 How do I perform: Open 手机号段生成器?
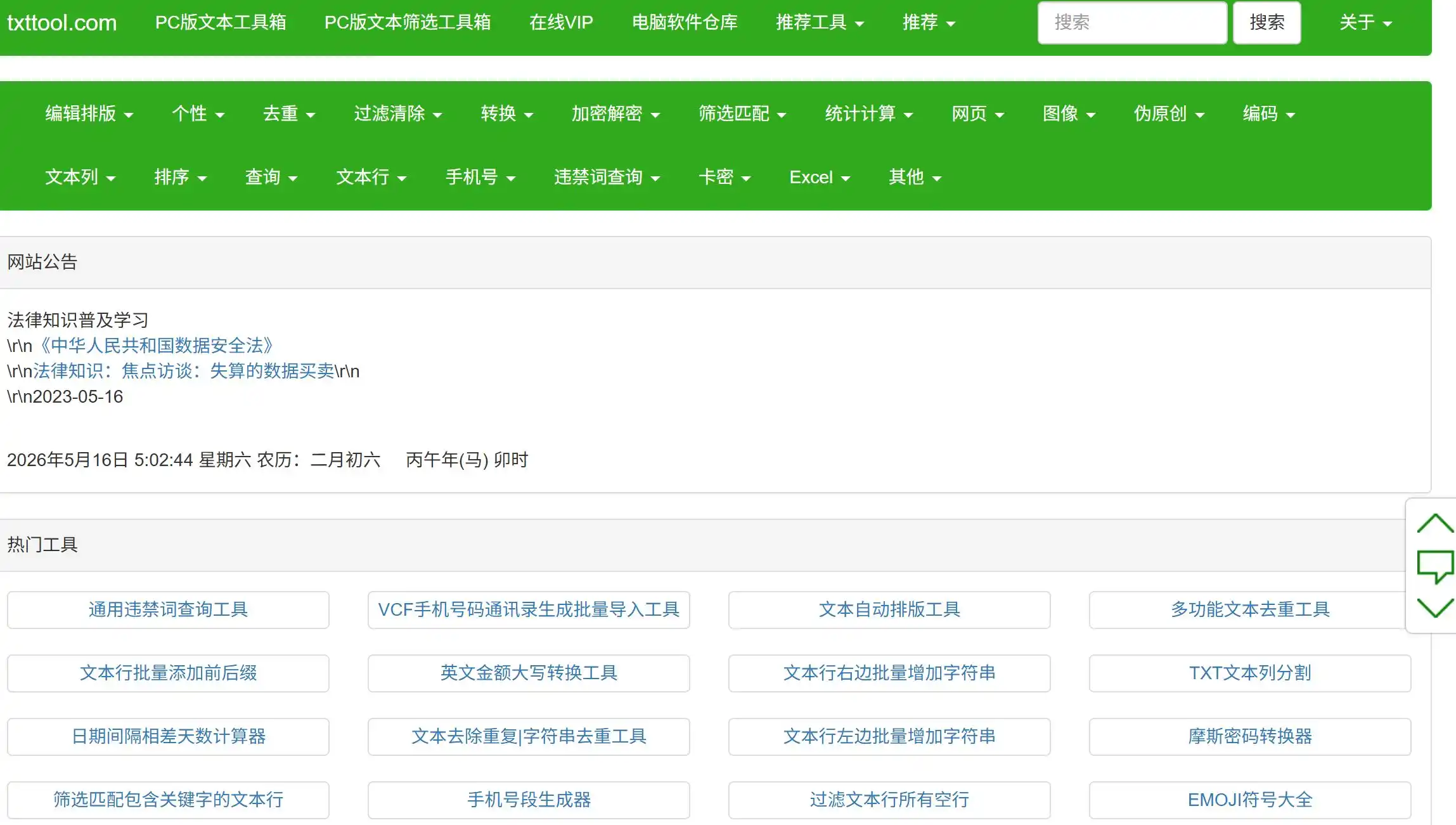tap(529, 800)
